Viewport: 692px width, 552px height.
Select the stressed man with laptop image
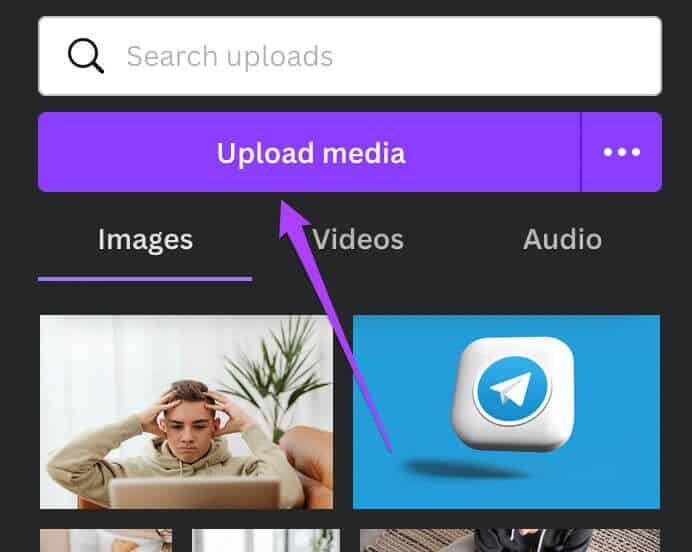pyautogui.click(x=187, y=412)
